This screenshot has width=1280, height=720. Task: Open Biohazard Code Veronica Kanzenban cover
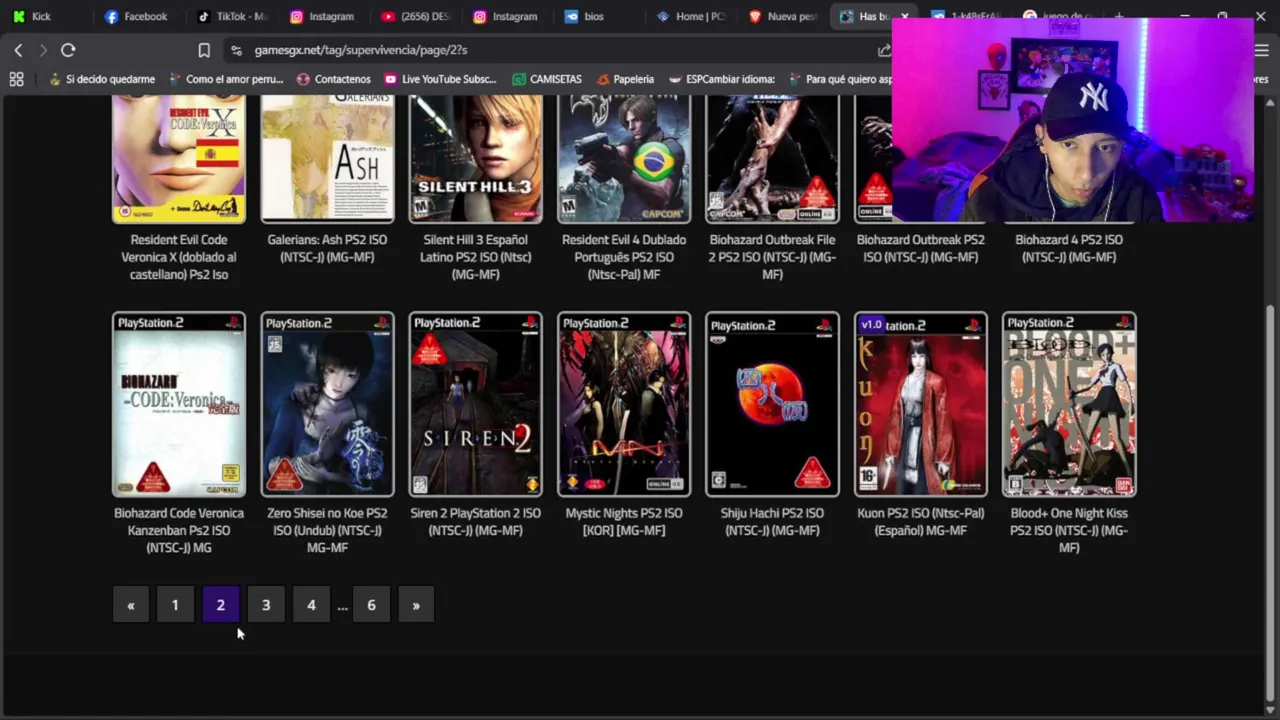point(179,404)
